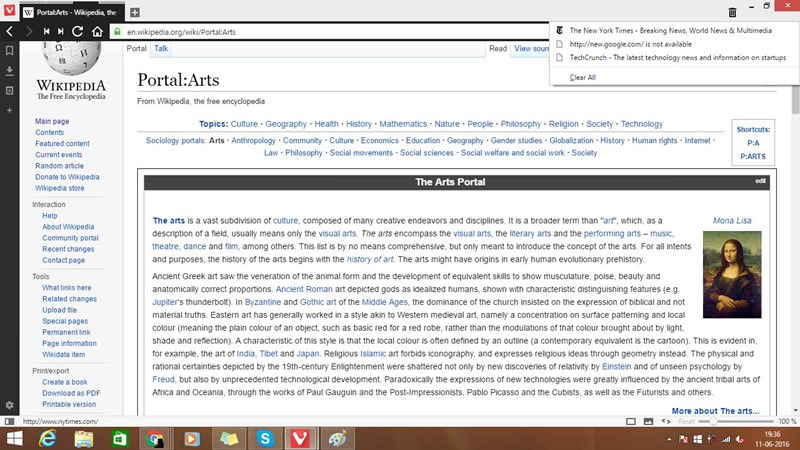Reset zoom level in status bar
This screenshot has height=450, width=800.
pos(686,421)
